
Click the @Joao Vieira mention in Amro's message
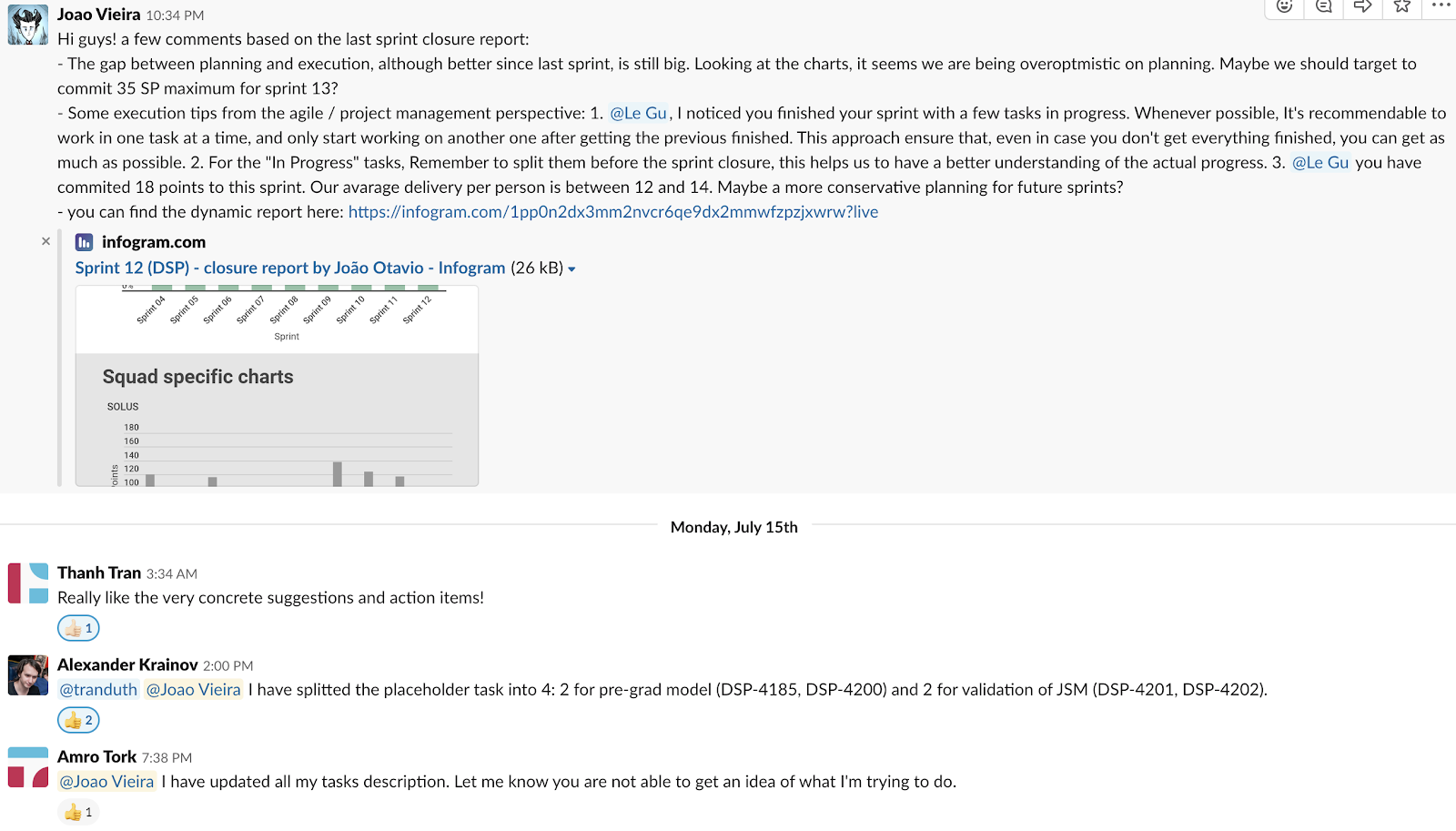106,781
